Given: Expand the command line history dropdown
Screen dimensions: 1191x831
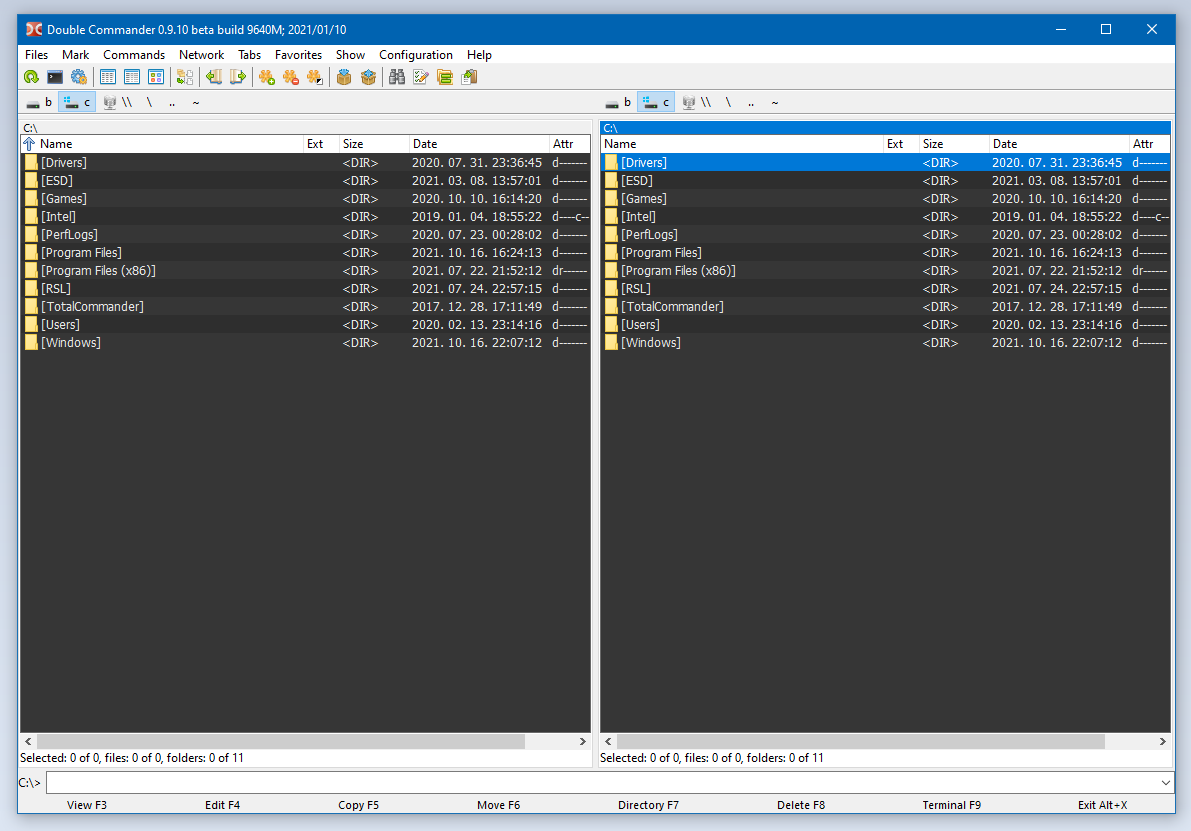Looking at the screenshot, I should (x=1165, y=782).
